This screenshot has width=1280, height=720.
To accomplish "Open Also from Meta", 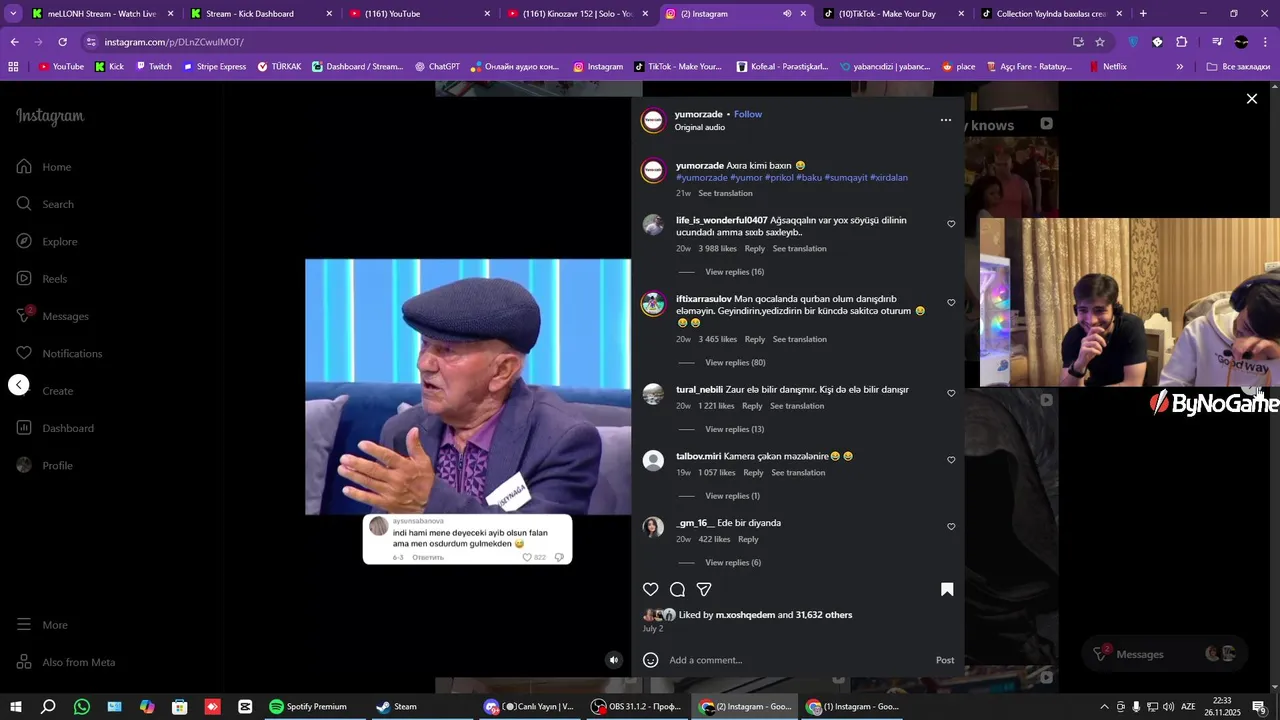I will pos(66,662).
